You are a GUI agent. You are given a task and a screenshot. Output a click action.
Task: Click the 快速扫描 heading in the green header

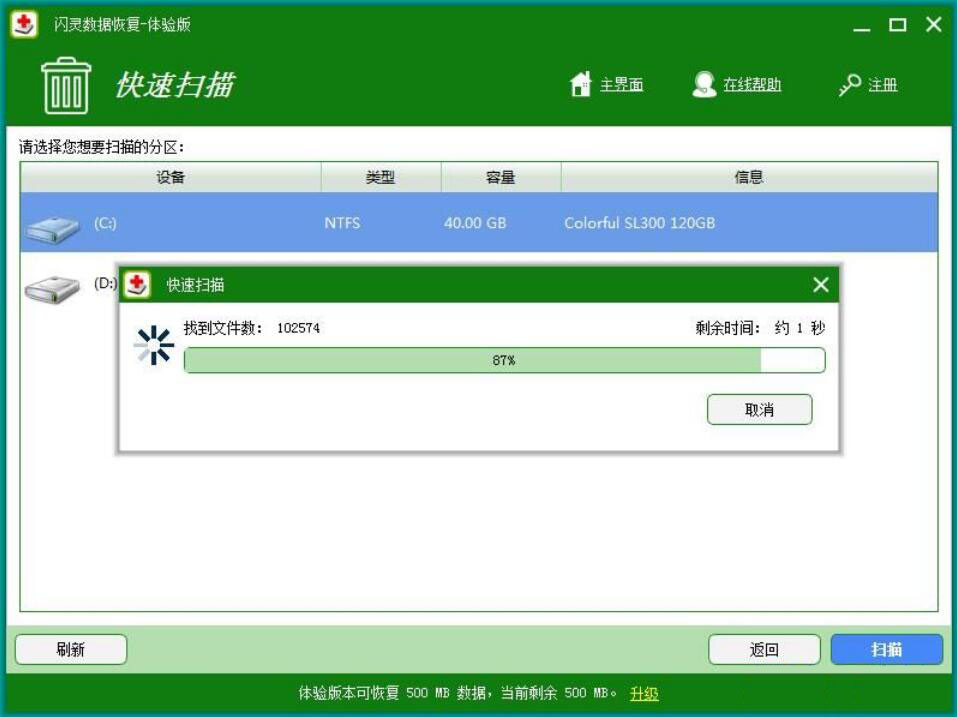pos(175,85)
